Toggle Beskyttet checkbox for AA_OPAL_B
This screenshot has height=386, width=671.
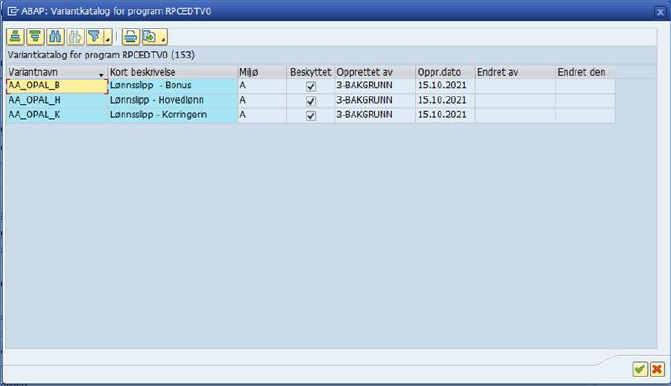click(311, 86)
